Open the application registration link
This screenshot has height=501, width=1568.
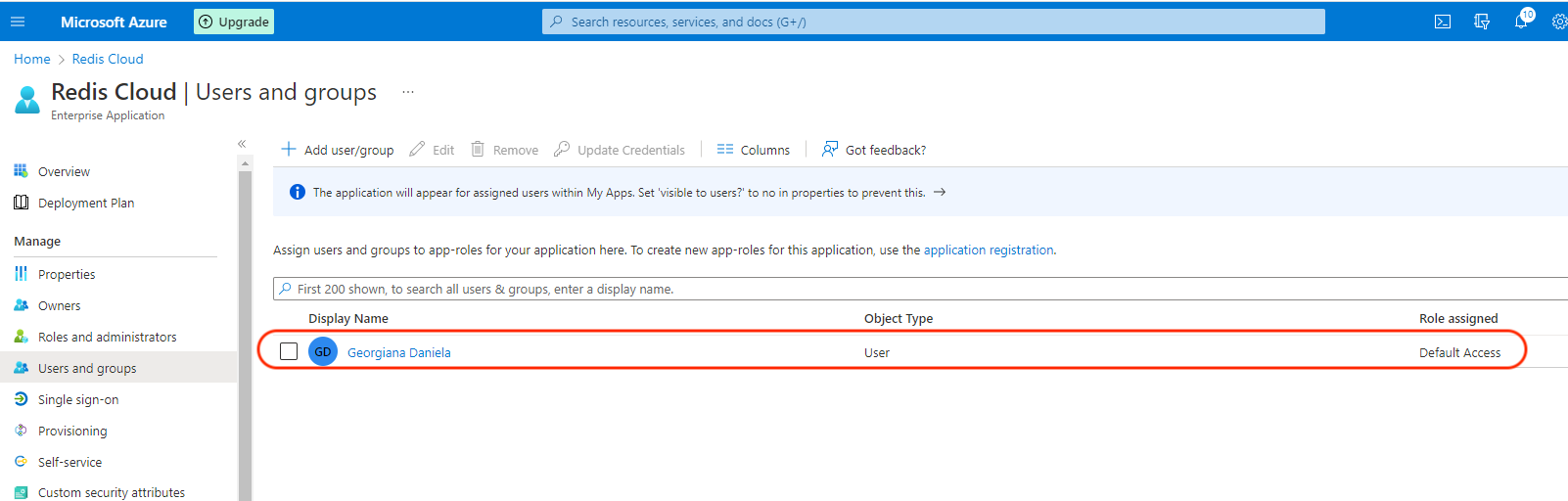[x=989, y=250]
